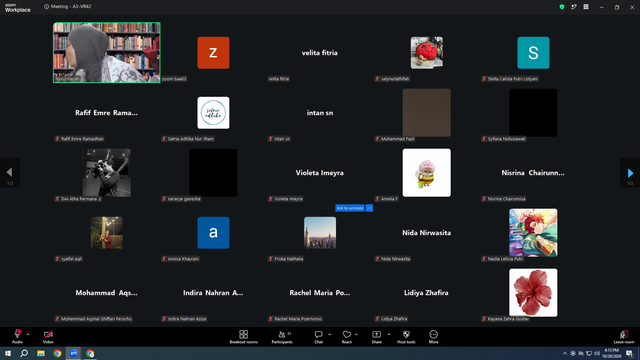This screenshot has width=640, height=360.
Task: Click the React heart icon
Action: (347, 335)
